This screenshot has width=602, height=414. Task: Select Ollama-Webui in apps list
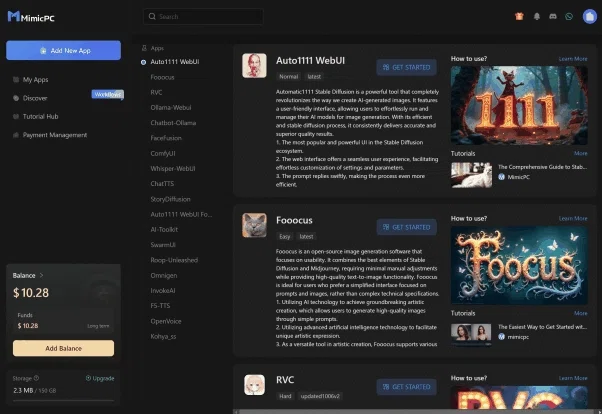pyautogui.click(x=171, y=108)
